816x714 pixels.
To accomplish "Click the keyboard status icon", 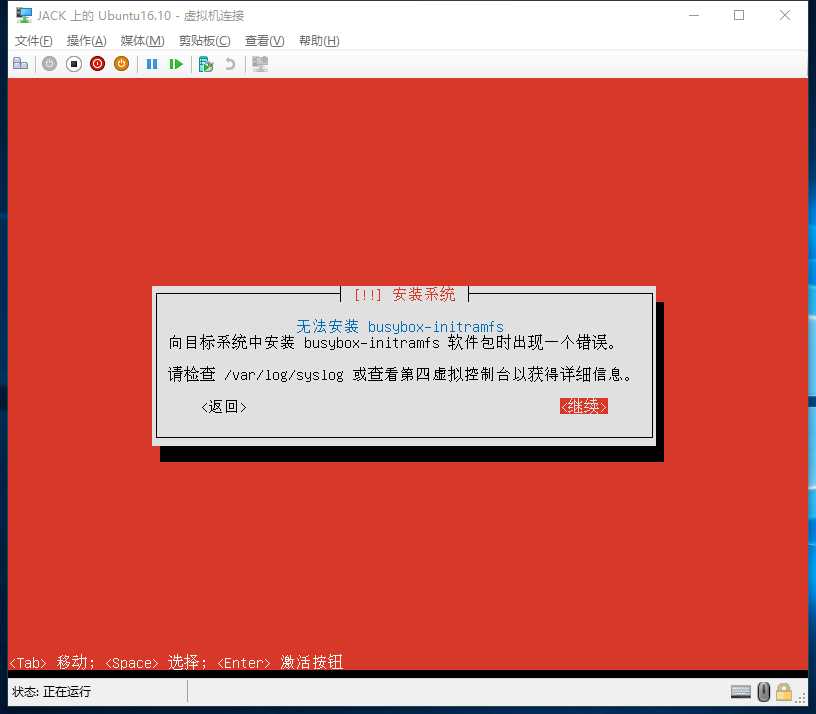I will point(741,691).
